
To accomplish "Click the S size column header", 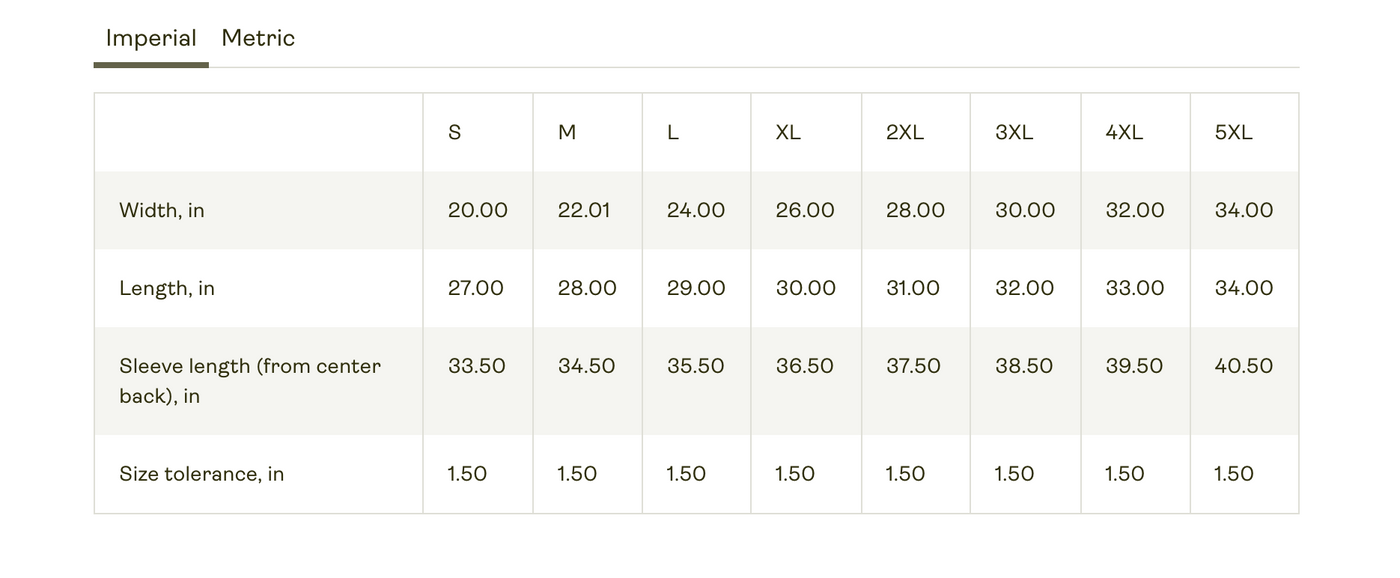I will (x=455, y=132).
